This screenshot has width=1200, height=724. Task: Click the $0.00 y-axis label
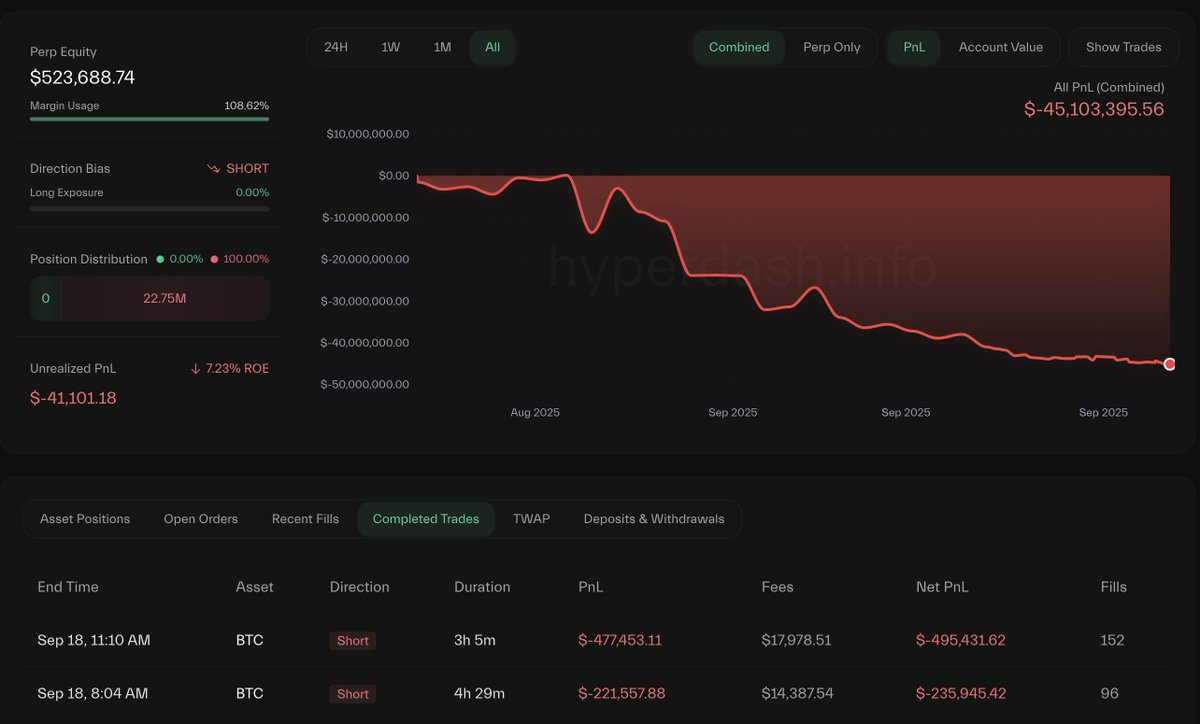(x=393, y=176)
